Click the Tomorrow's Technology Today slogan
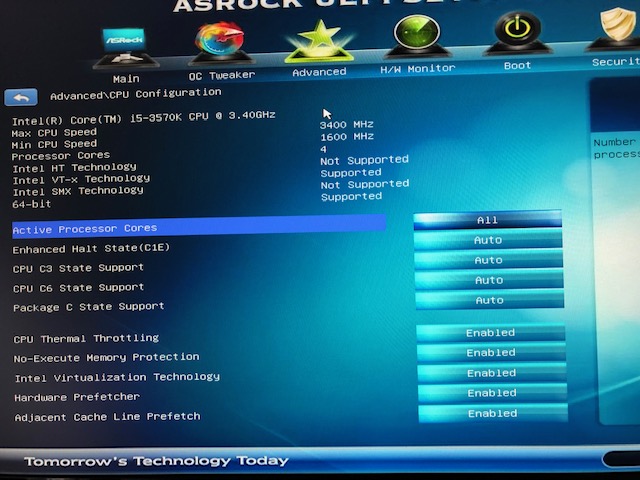 156,461
